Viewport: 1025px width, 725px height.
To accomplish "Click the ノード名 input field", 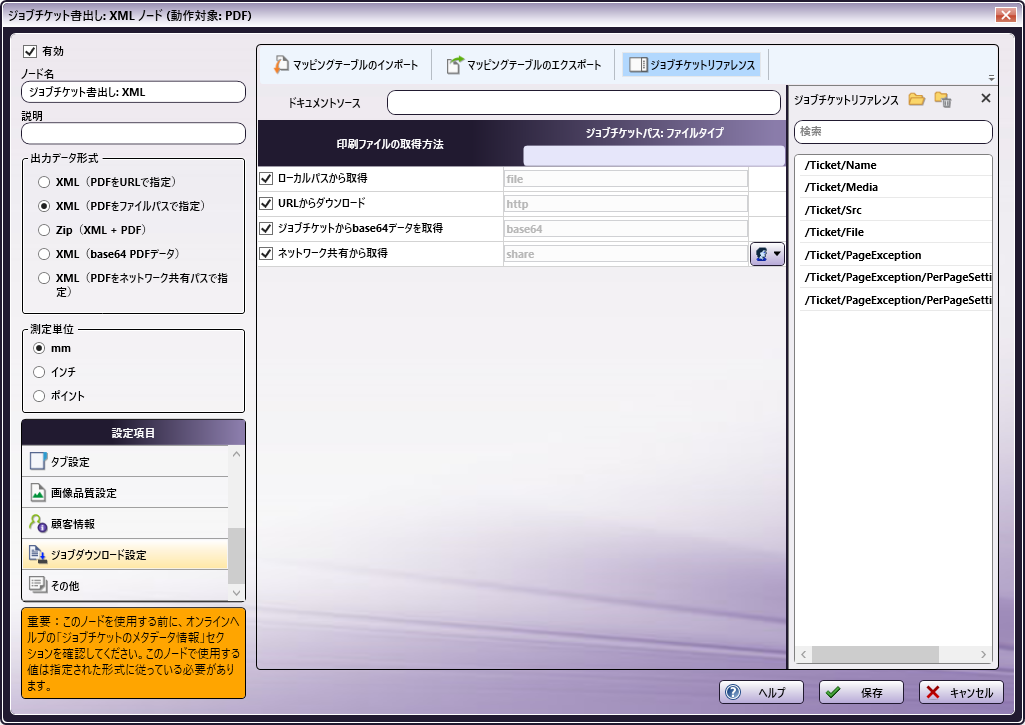I will 133,92.
